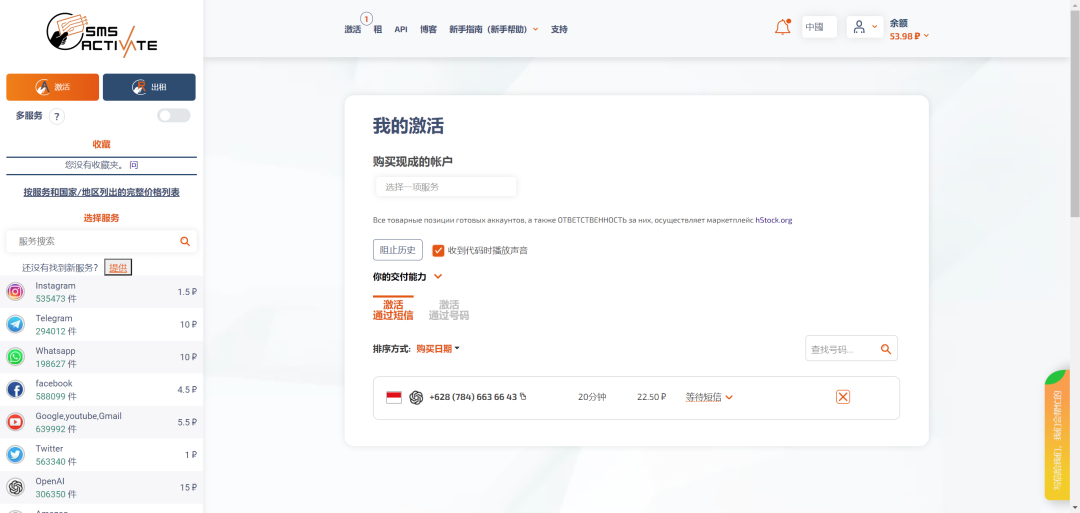Click the OpenAI icon in activation row
1080x513 pixels.
416,397
